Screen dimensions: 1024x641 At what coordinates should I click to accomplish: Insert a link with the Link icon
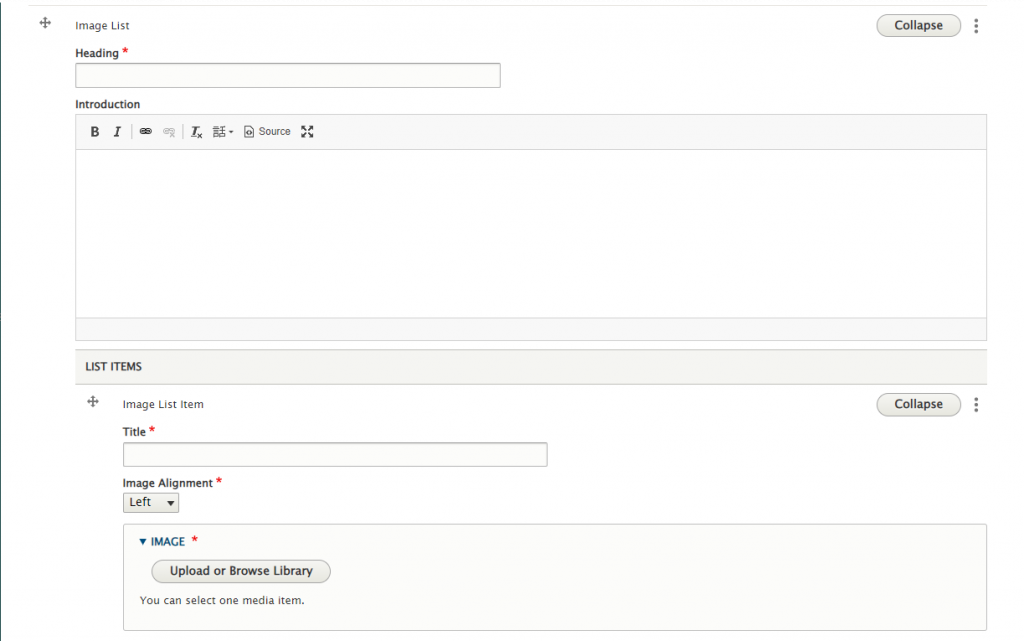tap(146, 132)
